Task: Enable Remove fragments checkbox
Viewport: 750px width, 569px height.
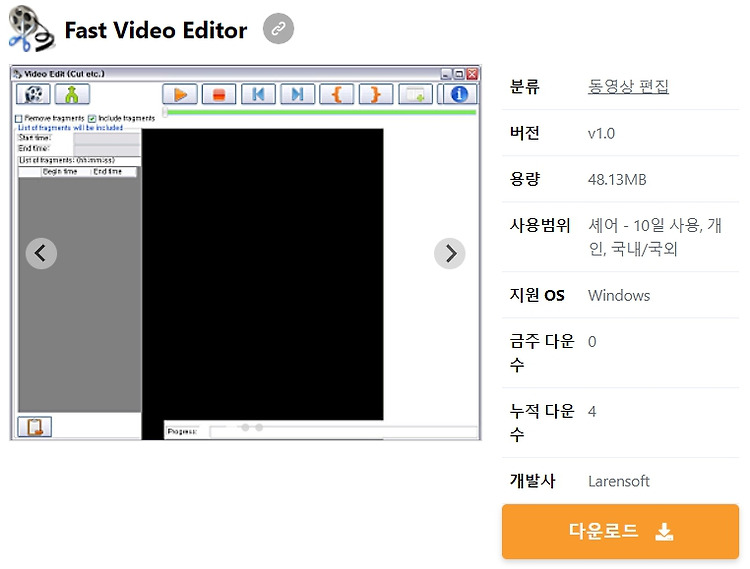Action: pos(19,119)
